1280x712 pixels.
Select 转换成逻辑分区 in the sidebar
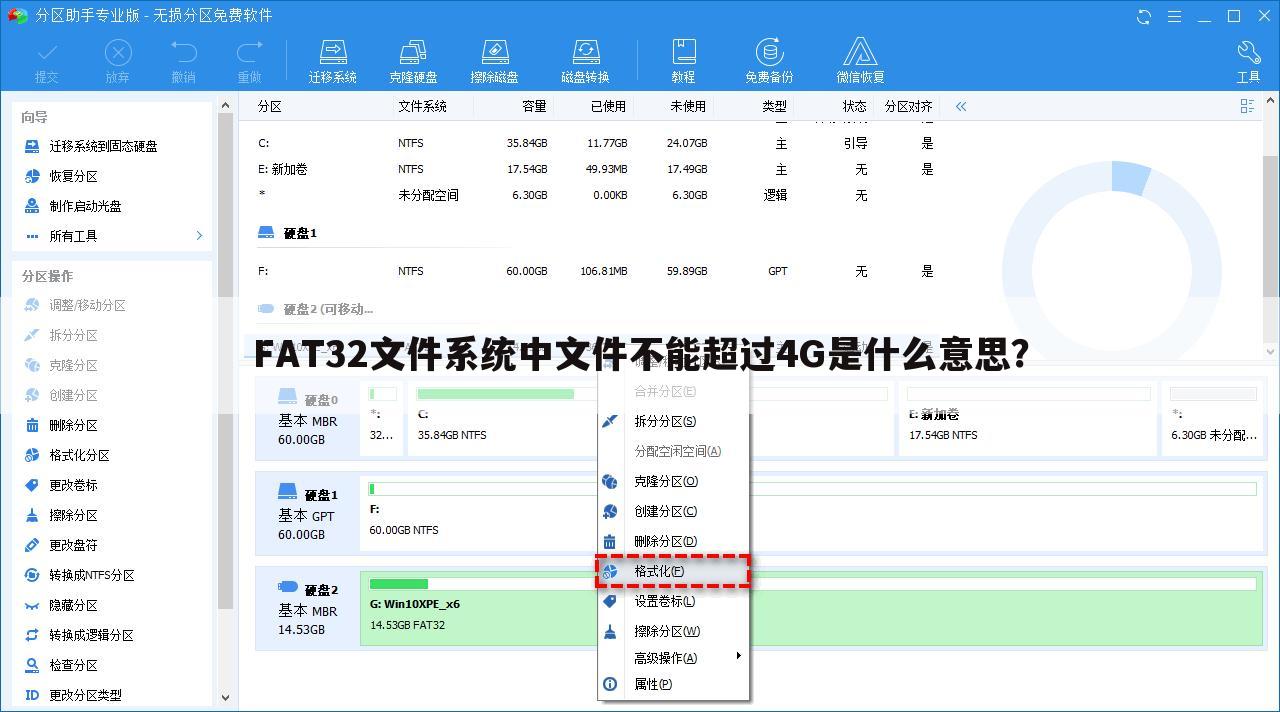(x=91, y=635)
